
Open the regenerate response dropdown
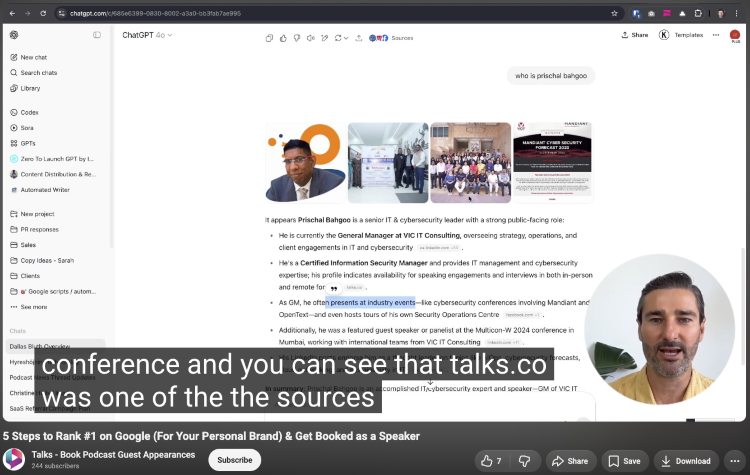[342, 38]
